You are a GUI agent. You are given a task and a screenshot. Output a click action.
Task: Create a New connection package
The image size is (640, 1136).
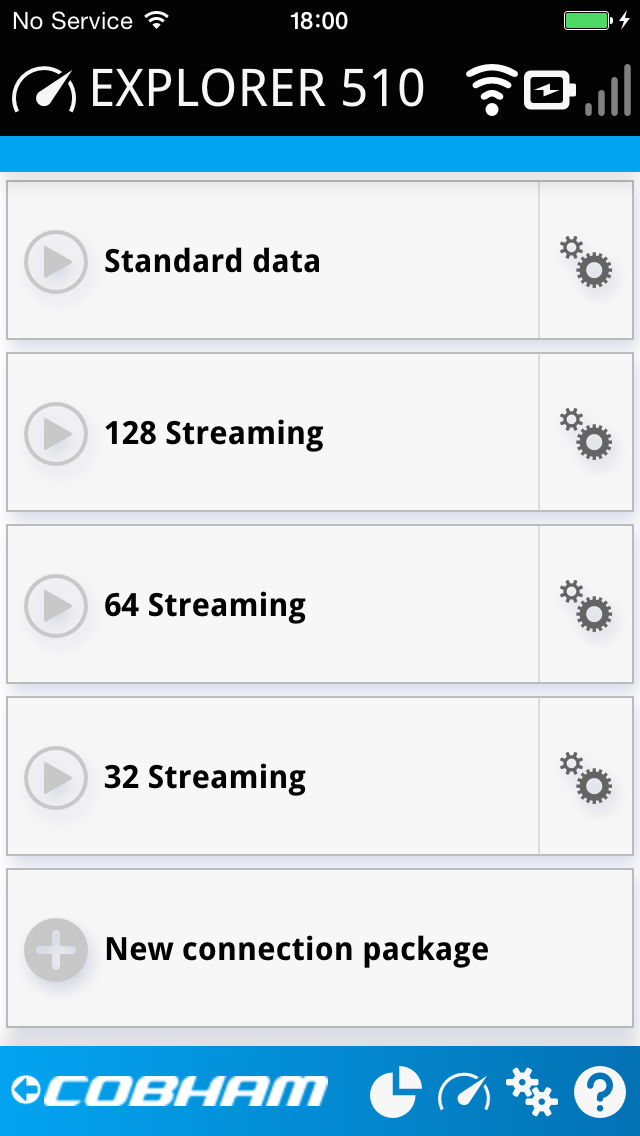[56, 949]
